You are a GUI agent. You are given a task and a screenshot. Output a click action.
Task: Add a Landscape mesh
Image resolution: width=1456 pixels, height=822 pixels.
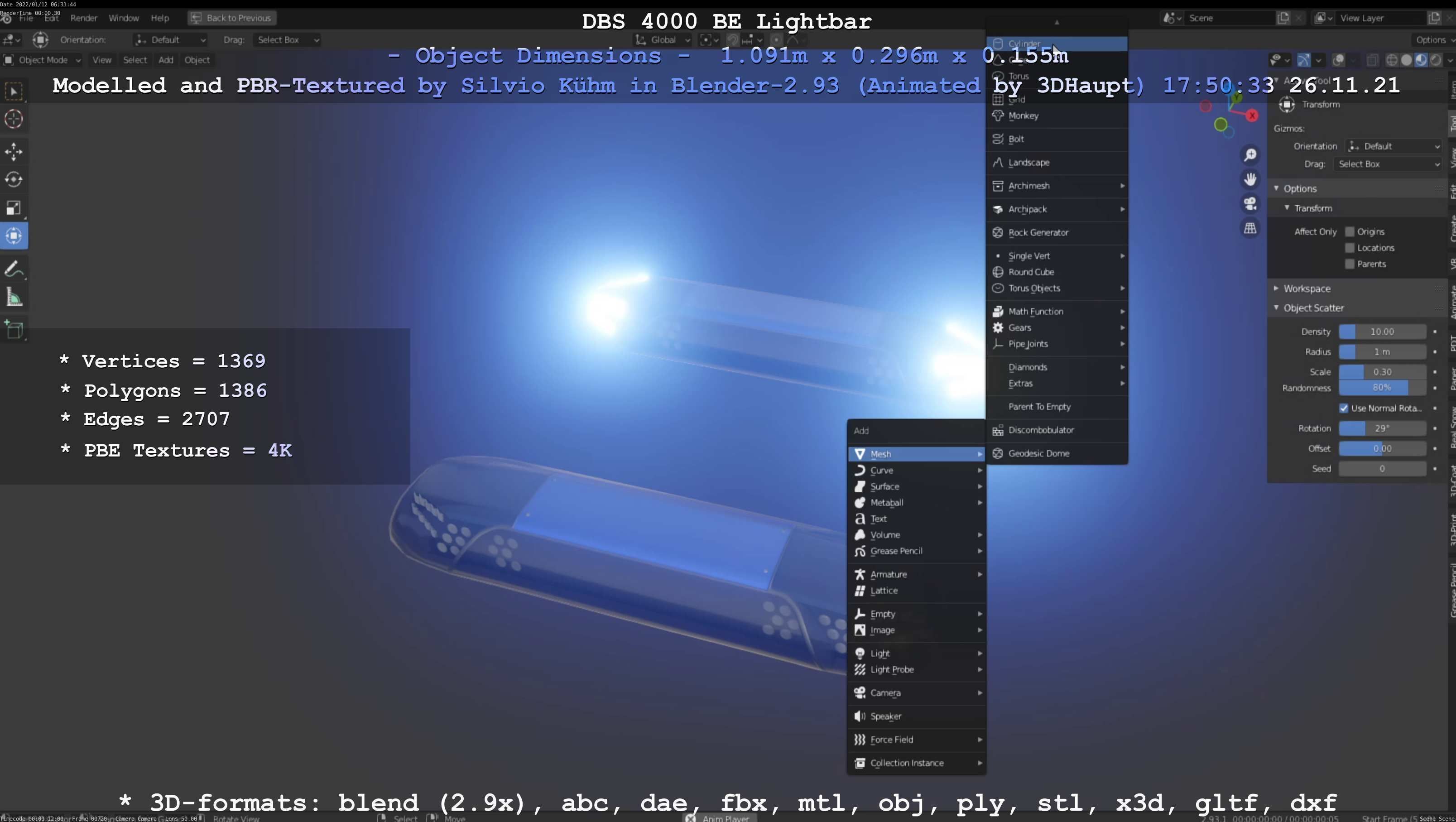coord(1057,162)
